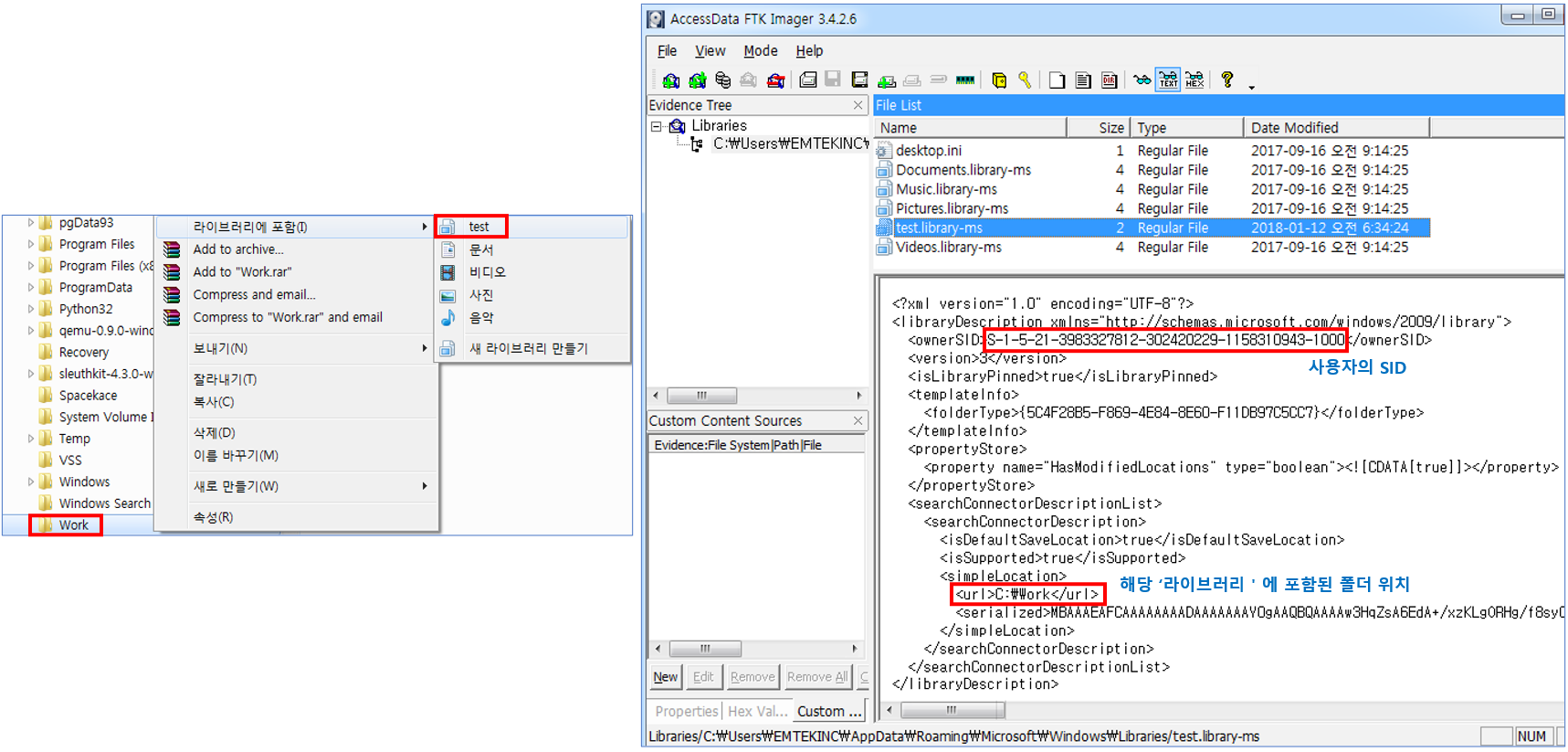This screenshot has height=752, width=1568.
Task: Expand the pgData93 folder arrow
Action: coord(30,222)
